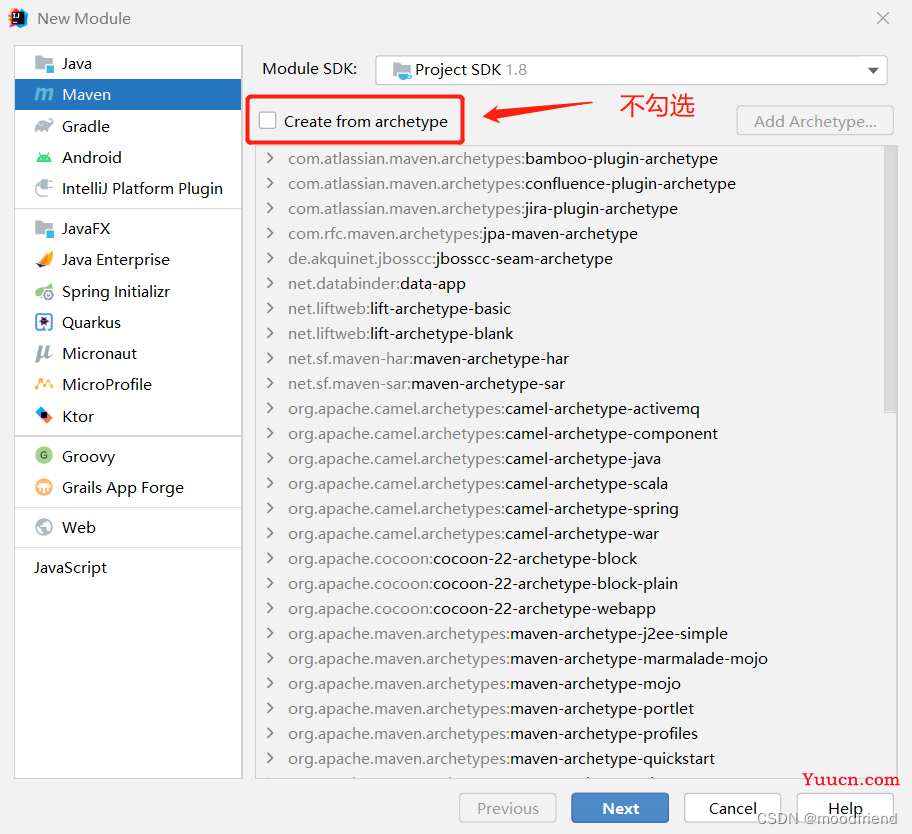Click the Android robot icon
Viewport: 912px width, 834px height.
[x=44, y=157]
